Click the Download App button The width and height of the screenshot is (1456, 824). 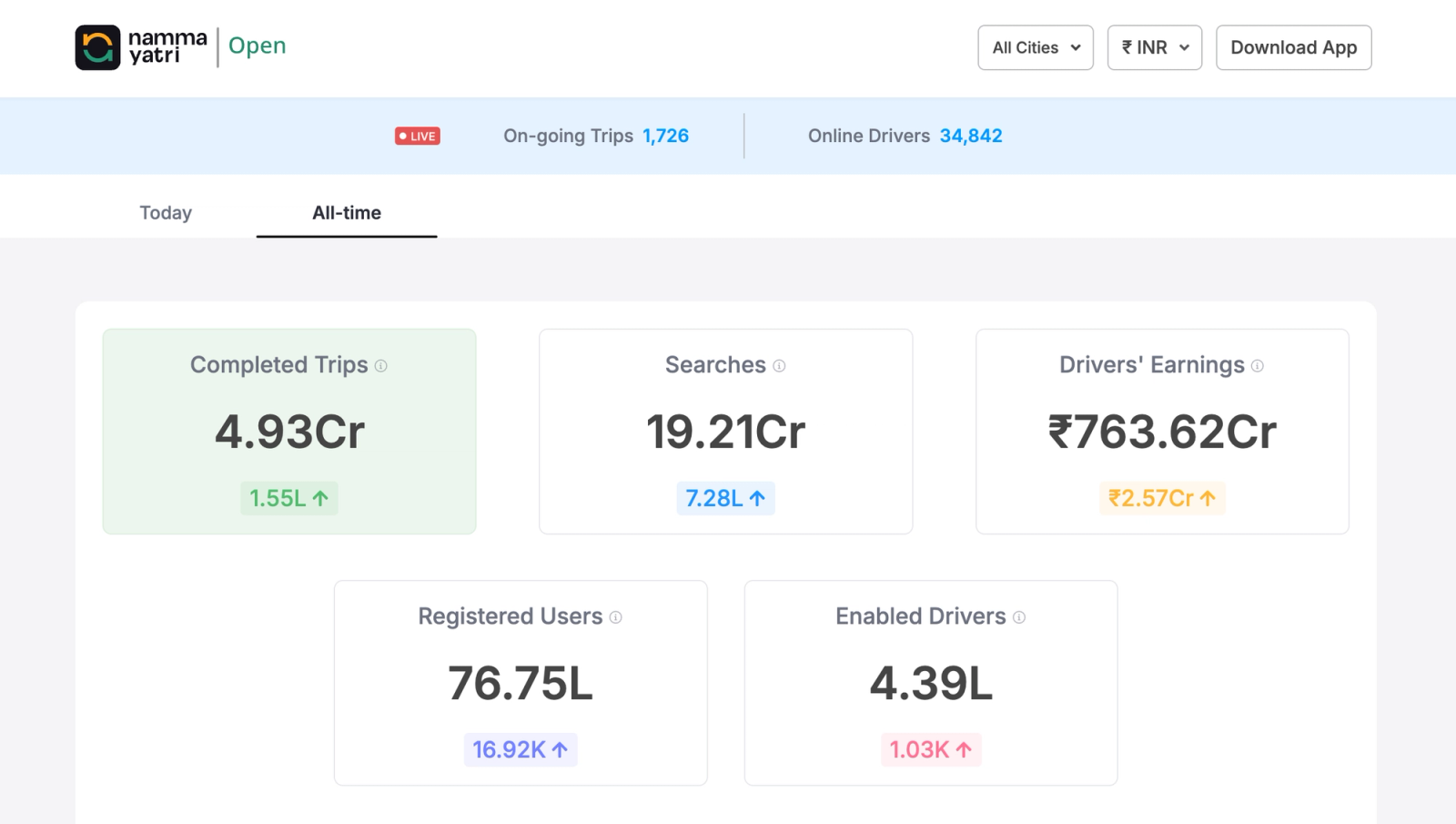point(1294,47)
